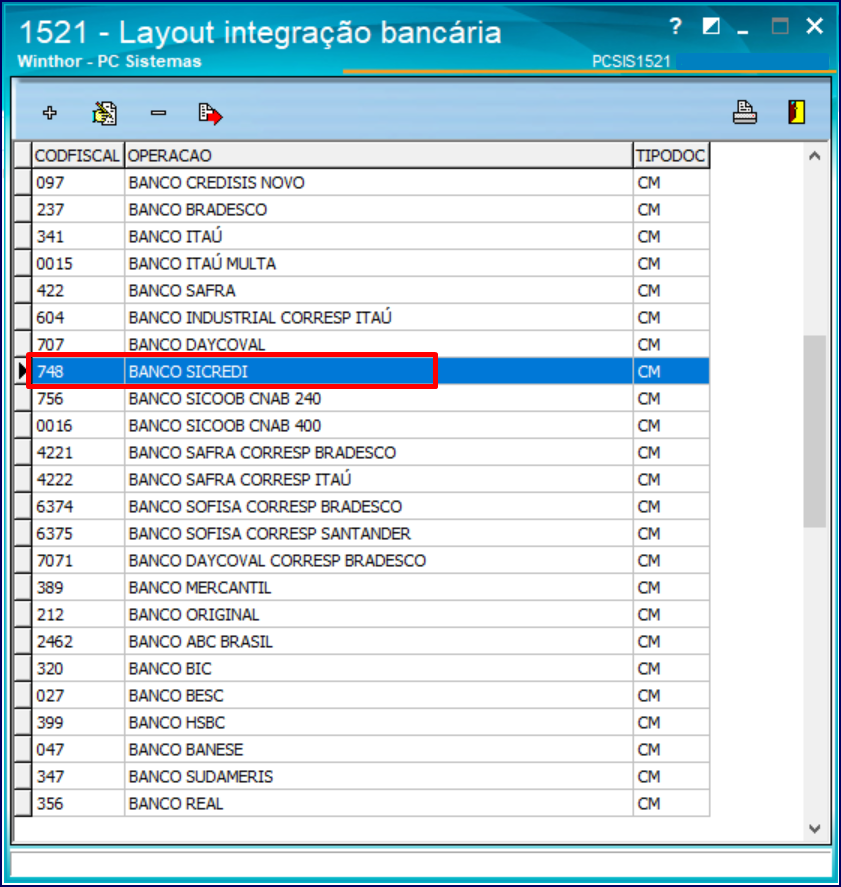Click the CODFISCAL column header
841x887 pixels.
(x=77, y=155)
